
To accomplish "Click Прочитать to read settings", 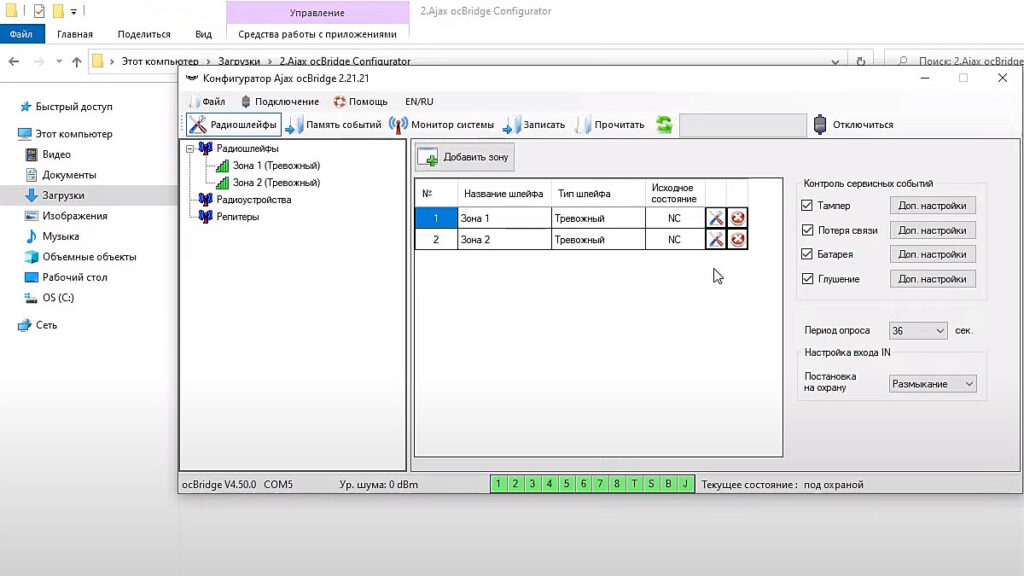I will click(610, 124).
